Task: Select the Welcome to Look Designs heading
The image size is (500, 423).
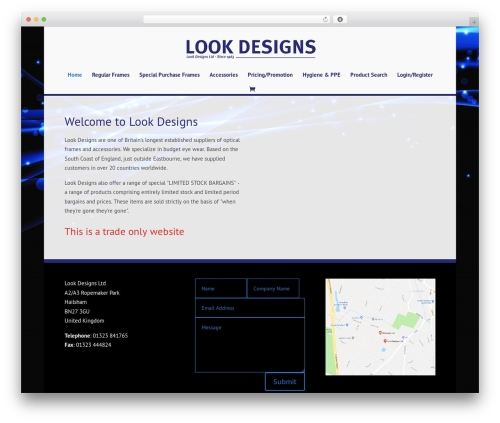Action: click(131, 122)
